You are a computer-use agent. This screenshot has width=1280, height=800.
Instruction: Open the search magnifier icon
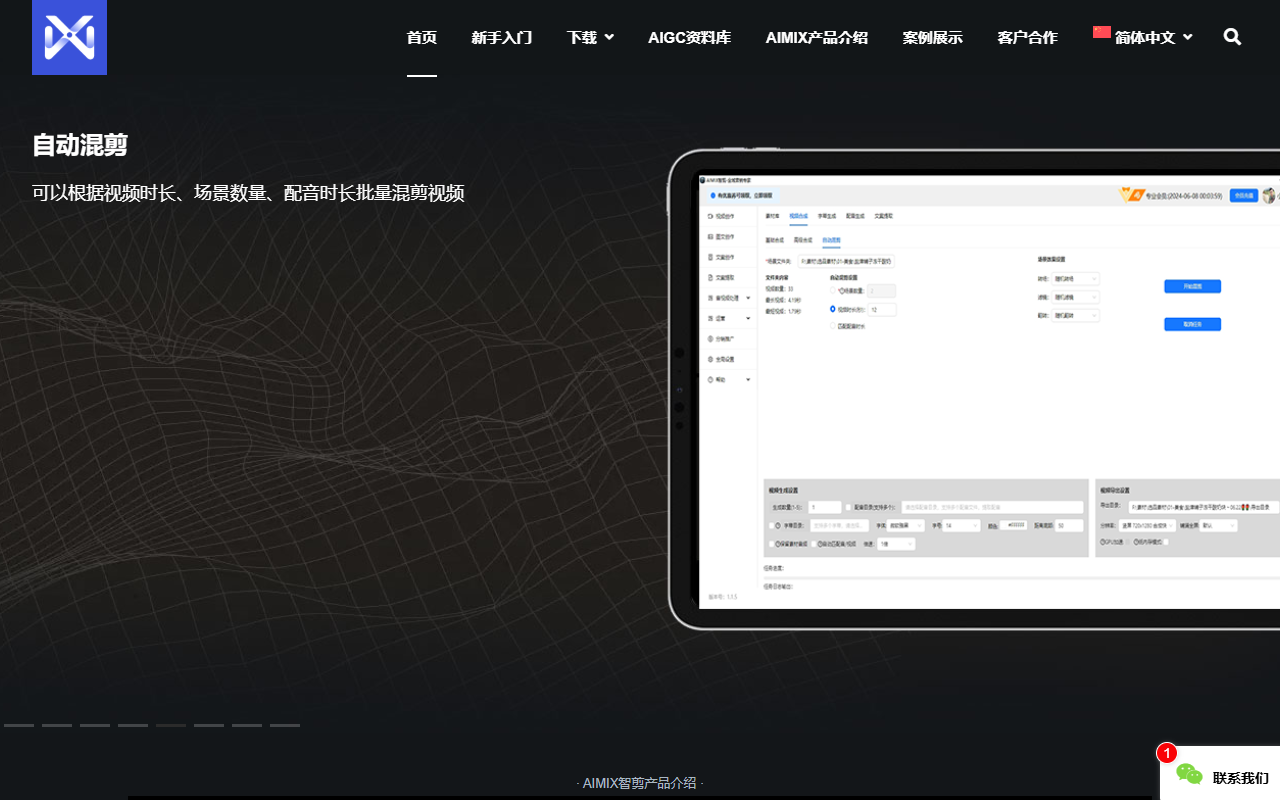click(1232, 37)
